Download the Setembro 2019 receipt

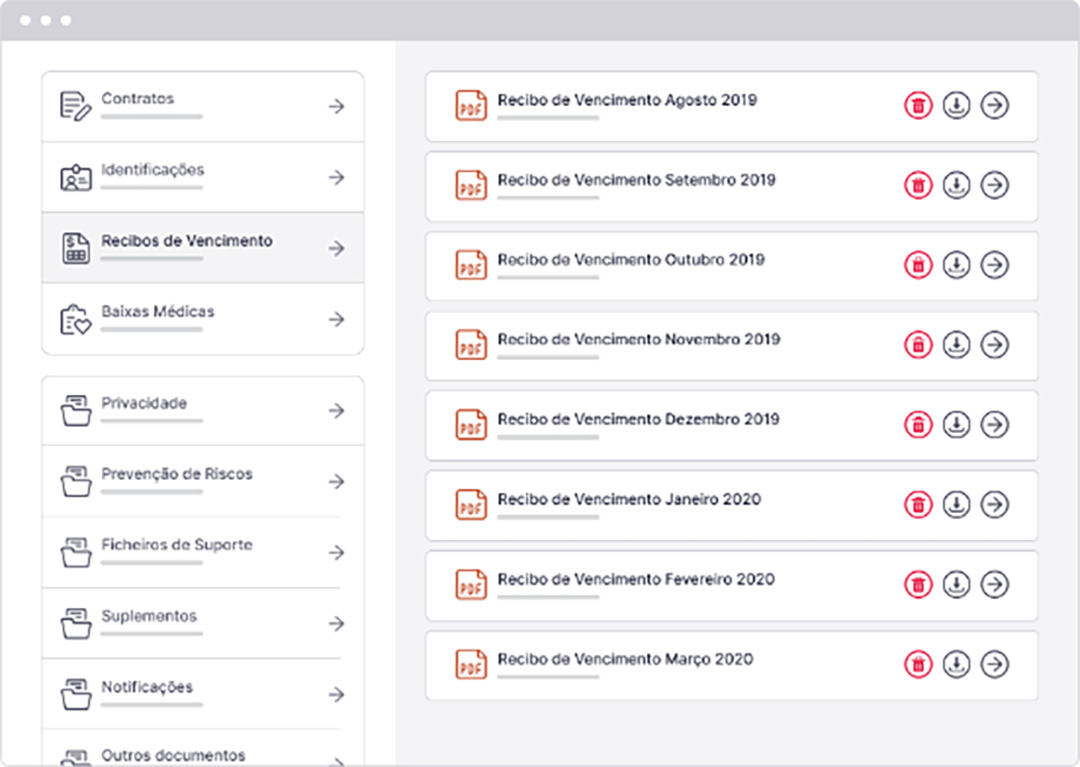click(957, 185)
